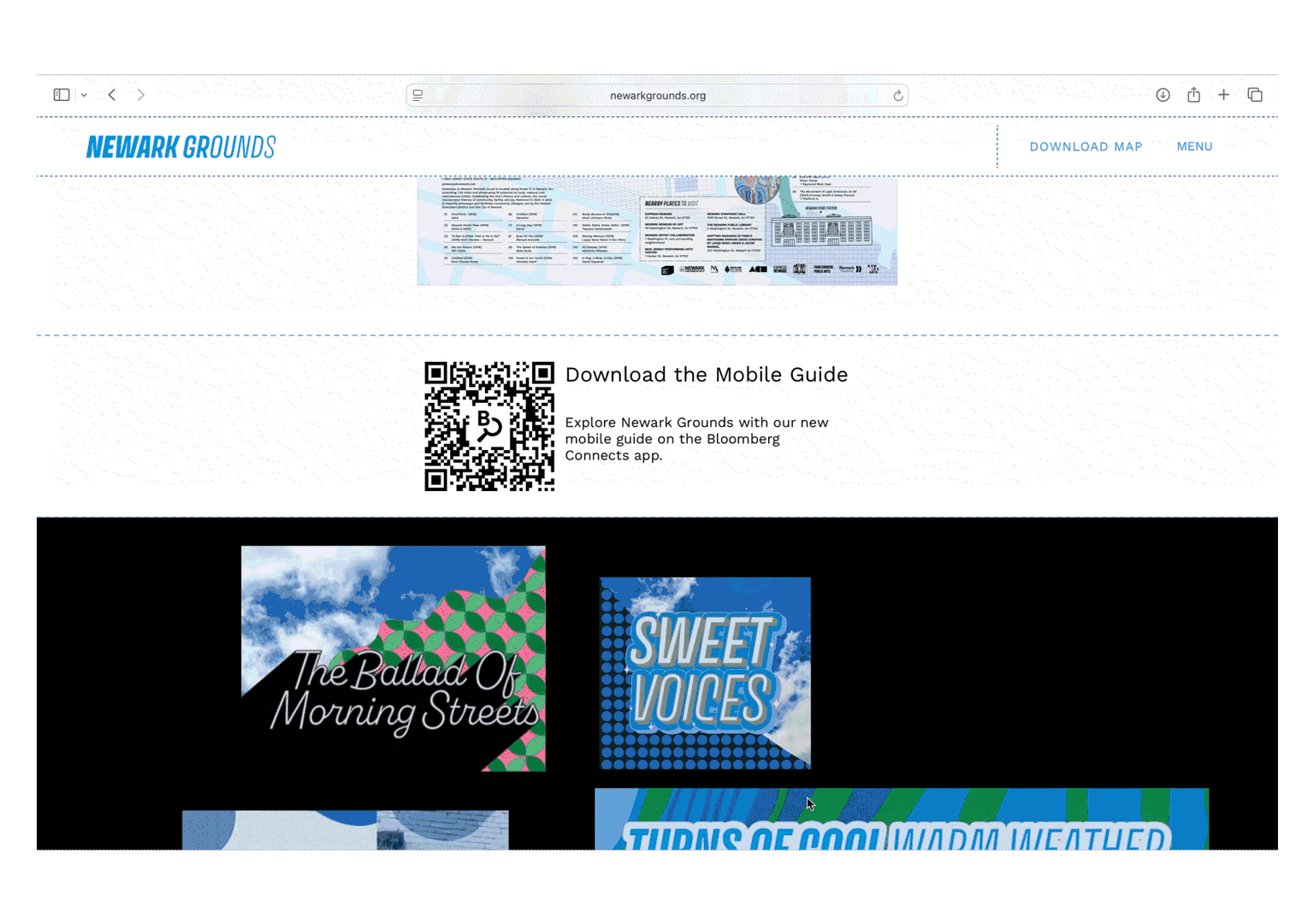
Task: Open the map preview image
Action: point(657,231)
